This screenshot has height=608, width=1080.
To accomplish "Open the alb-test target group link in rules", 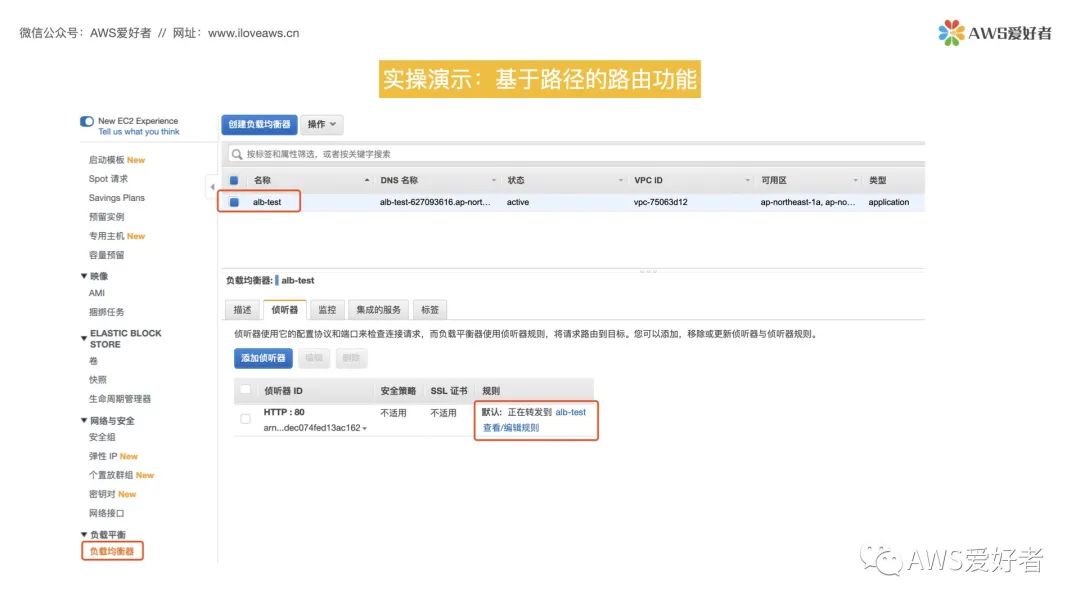I will (x=570, y=412).
